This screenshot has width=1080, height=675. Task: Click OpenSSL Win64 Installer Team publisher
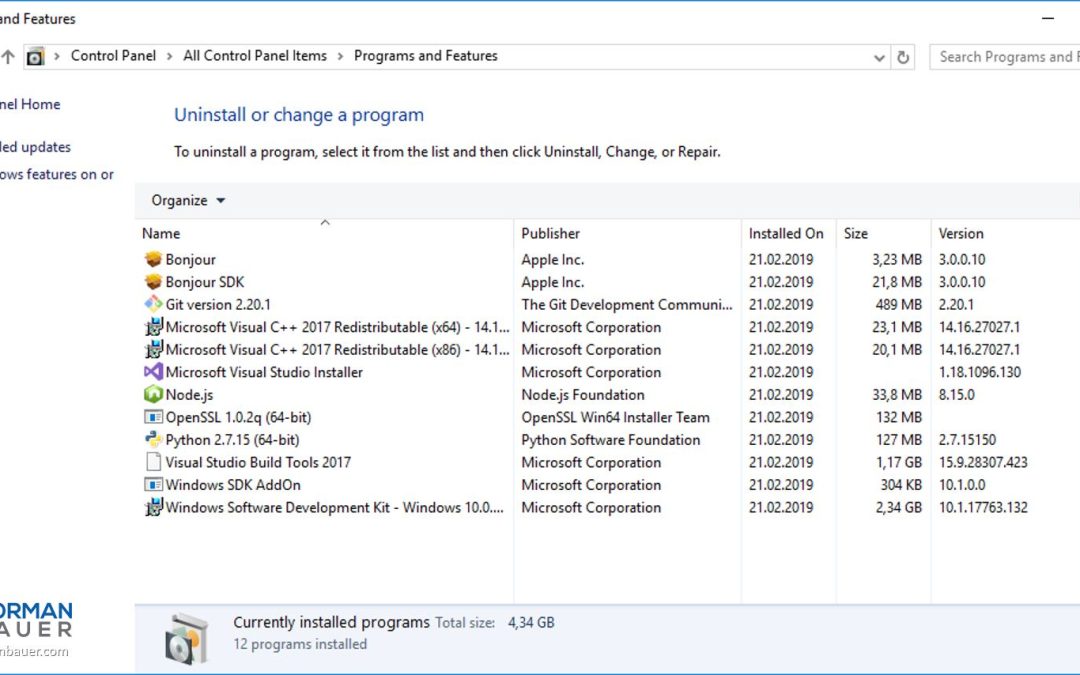point(615,417)
